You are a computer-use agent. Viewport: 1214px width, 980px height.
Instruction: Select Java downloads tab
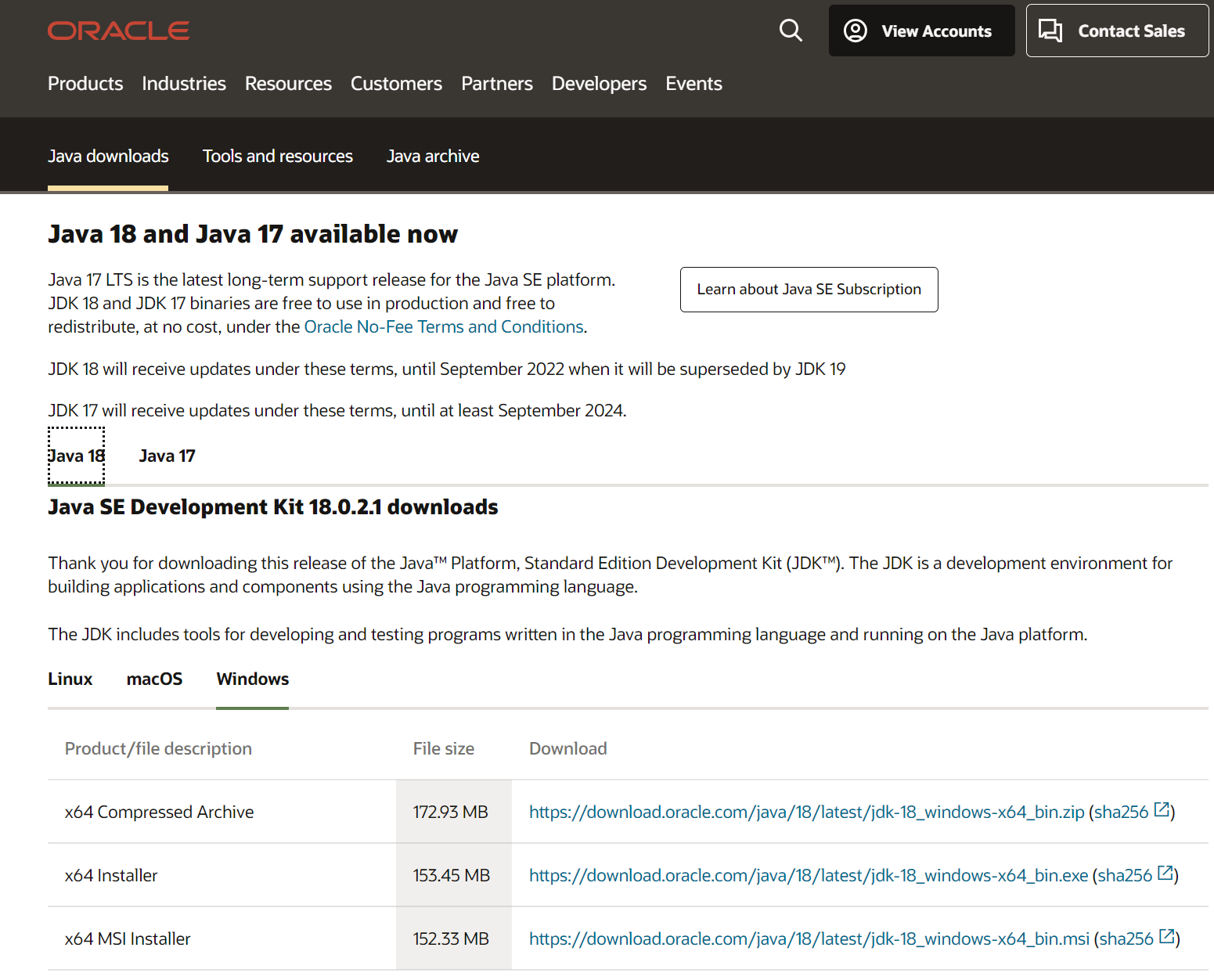tap(108, 156)
